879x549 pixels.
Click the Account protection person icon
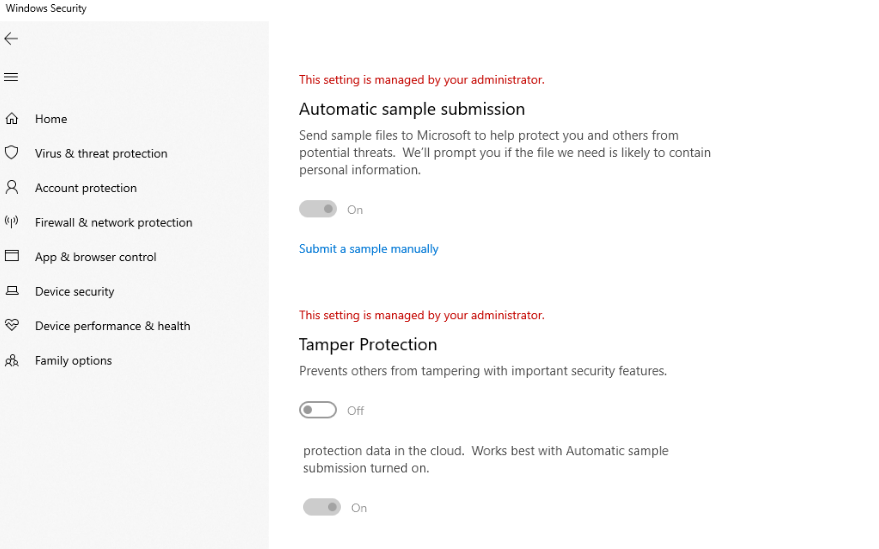point(12,188)
